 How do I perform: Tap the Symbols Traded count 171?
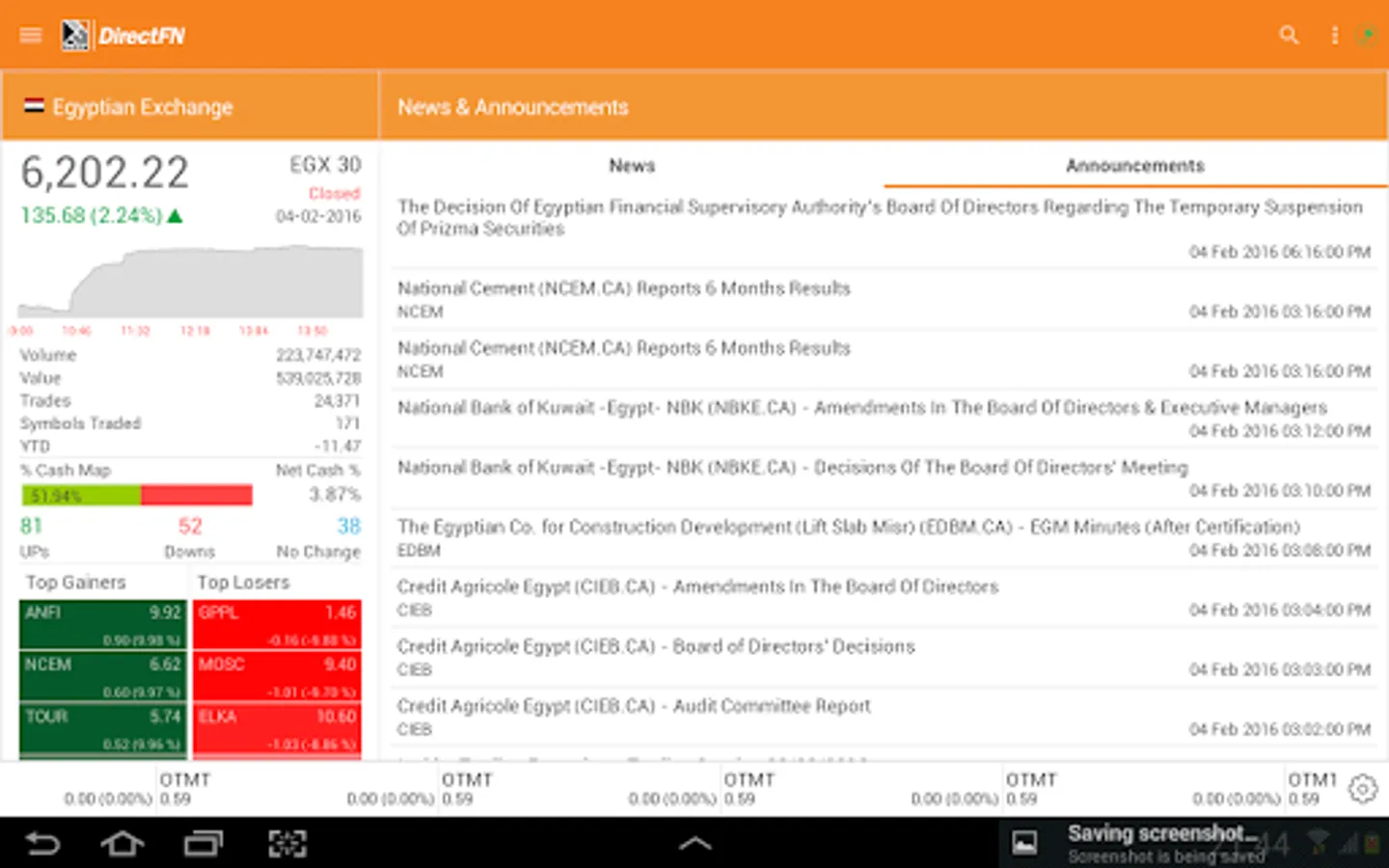348,423
